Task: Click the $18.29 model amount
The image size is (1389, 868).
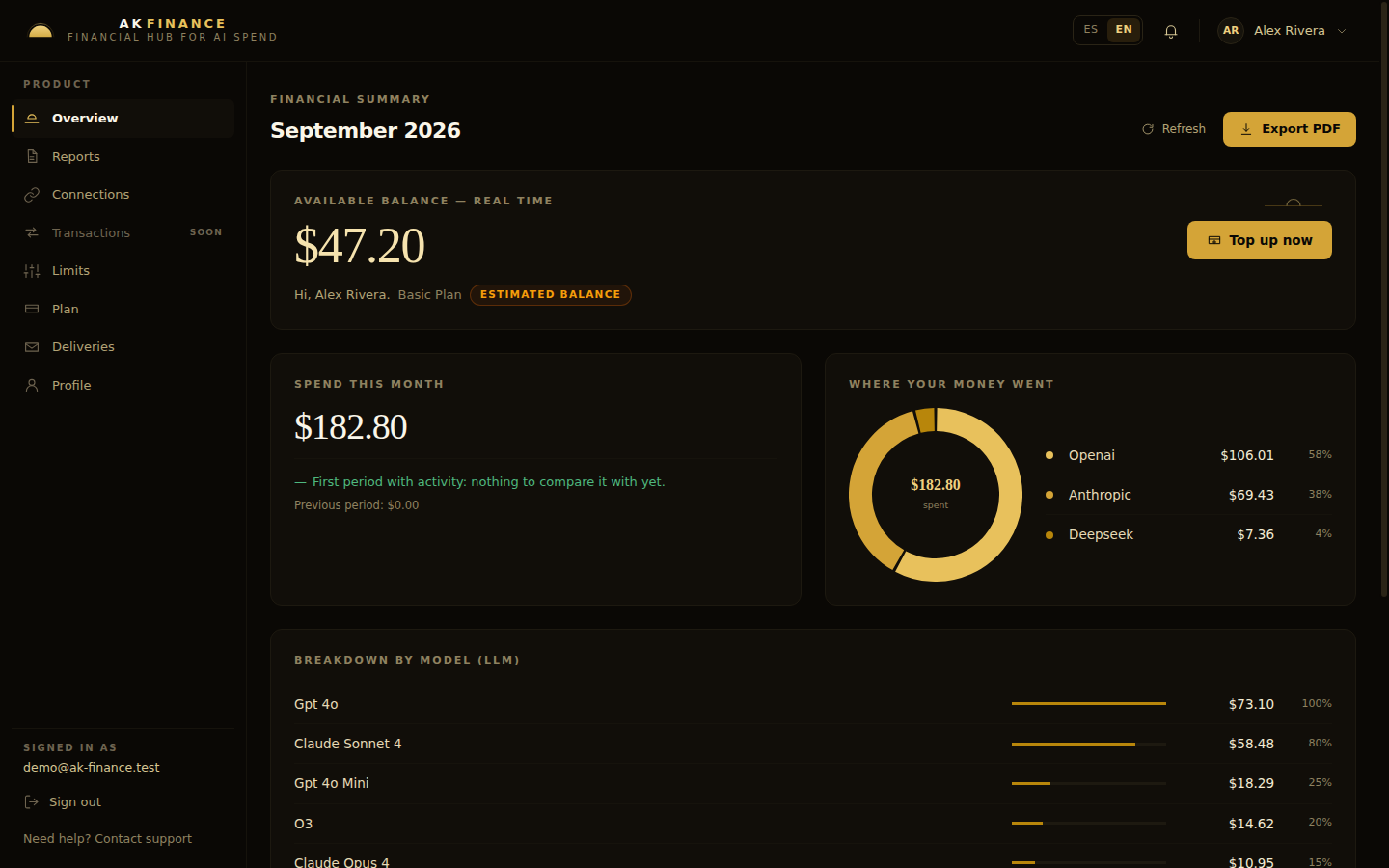Action: (x=1251, y=783)
